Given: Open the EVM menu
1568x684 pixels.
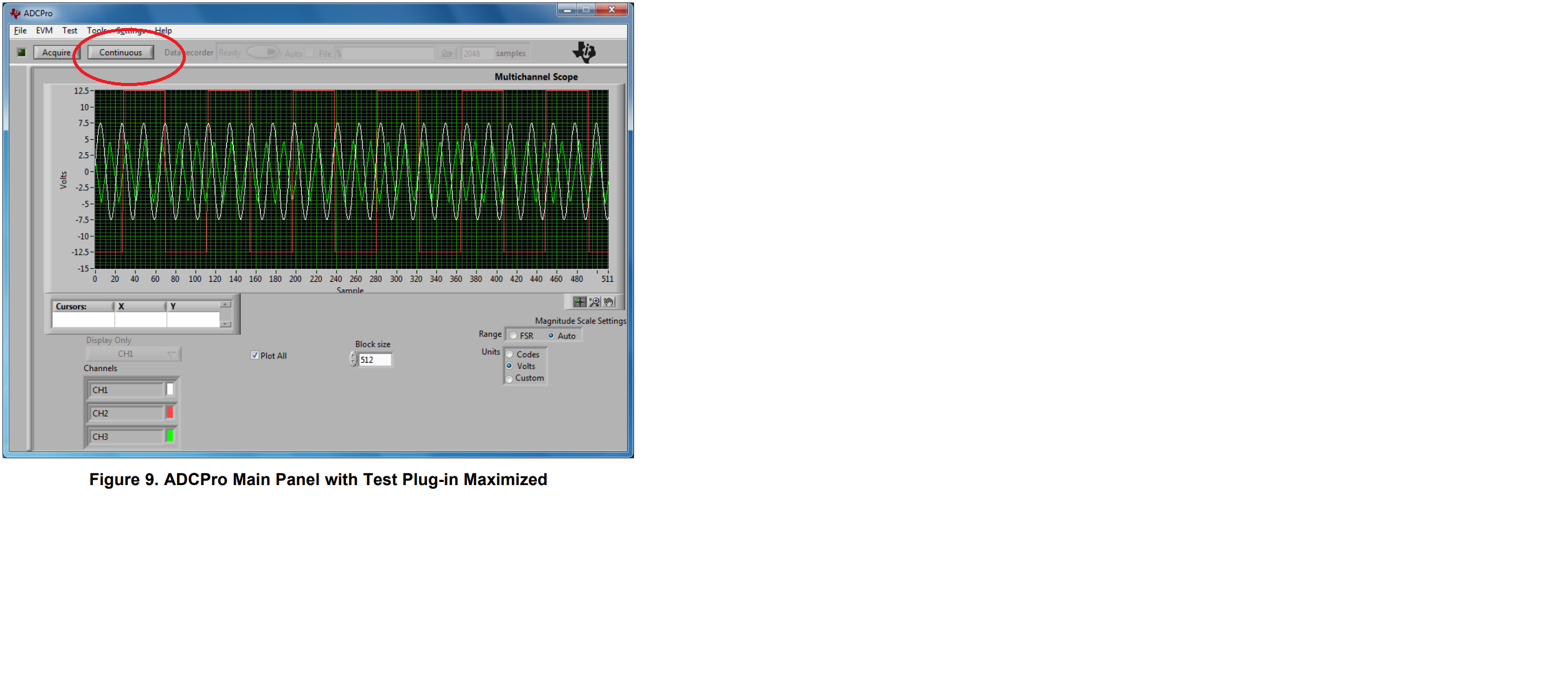Looking at the screenshot, I should pyautogui.click(x=44, y=31).
